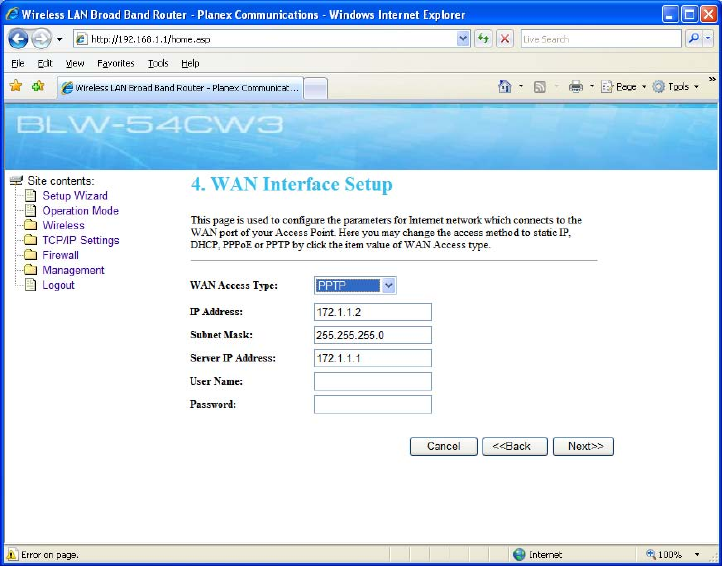Click the Print icon
722x566 pixels.
click(x=576, y=87)
